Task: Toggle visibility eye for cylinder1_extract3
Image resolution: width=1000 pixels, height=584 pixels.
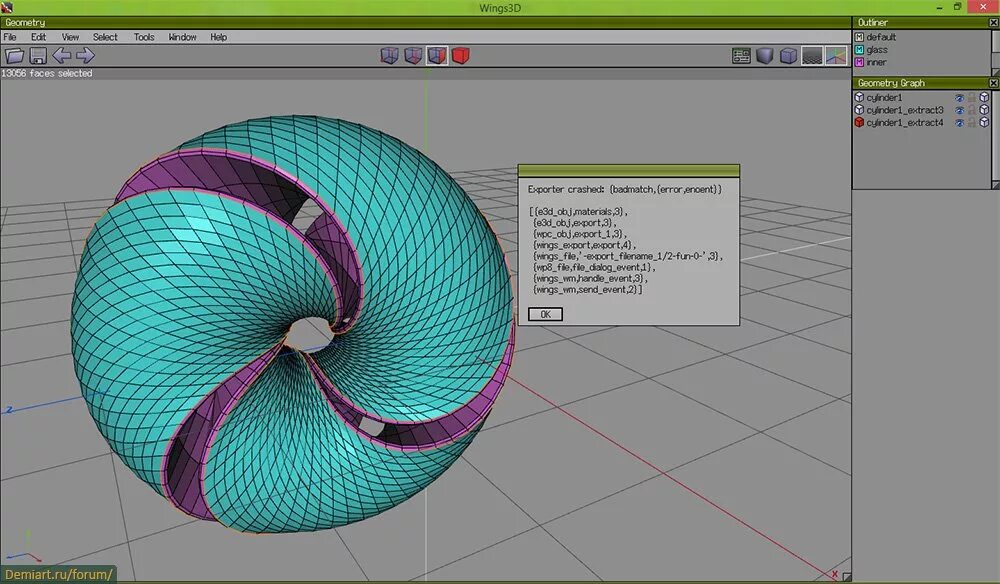Action: 960,110
